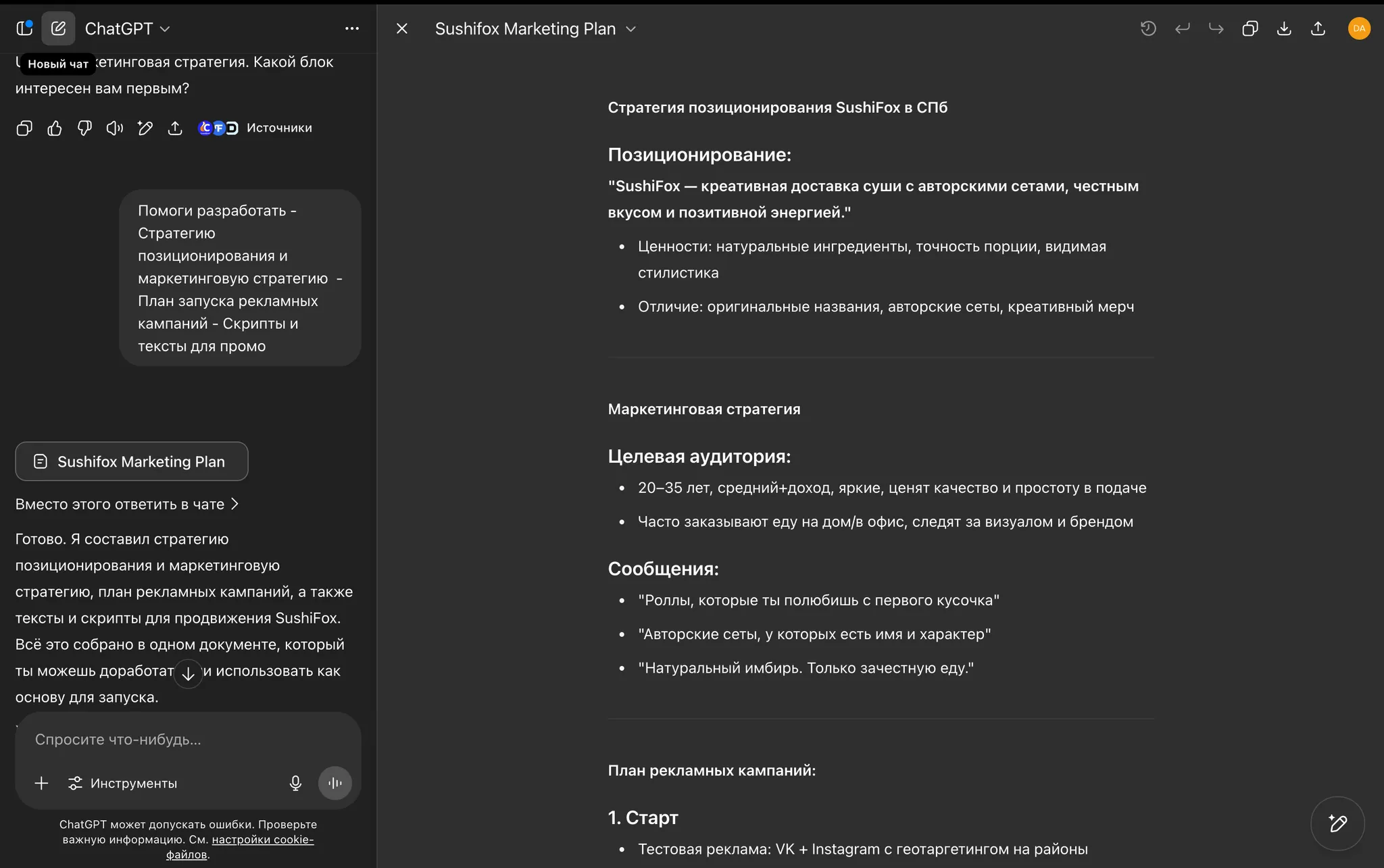Viewport: 1384px width, 868px height.
Task: Share the chat response using the icon beside Источники
Action: (x=175, y=128)
